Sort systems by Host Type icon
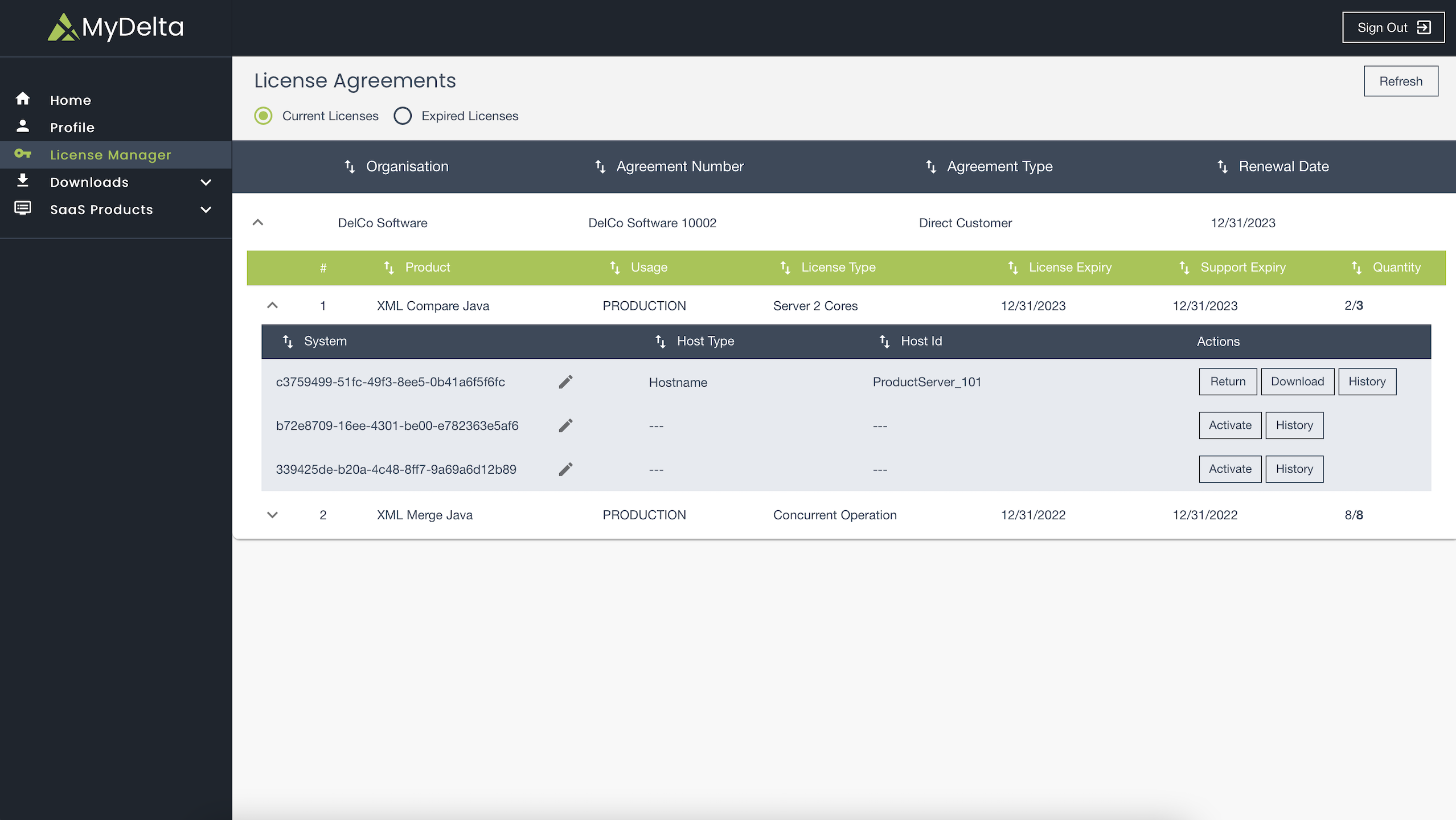Viewport: 1456px width, 820px height. click(x=660, y=342)
